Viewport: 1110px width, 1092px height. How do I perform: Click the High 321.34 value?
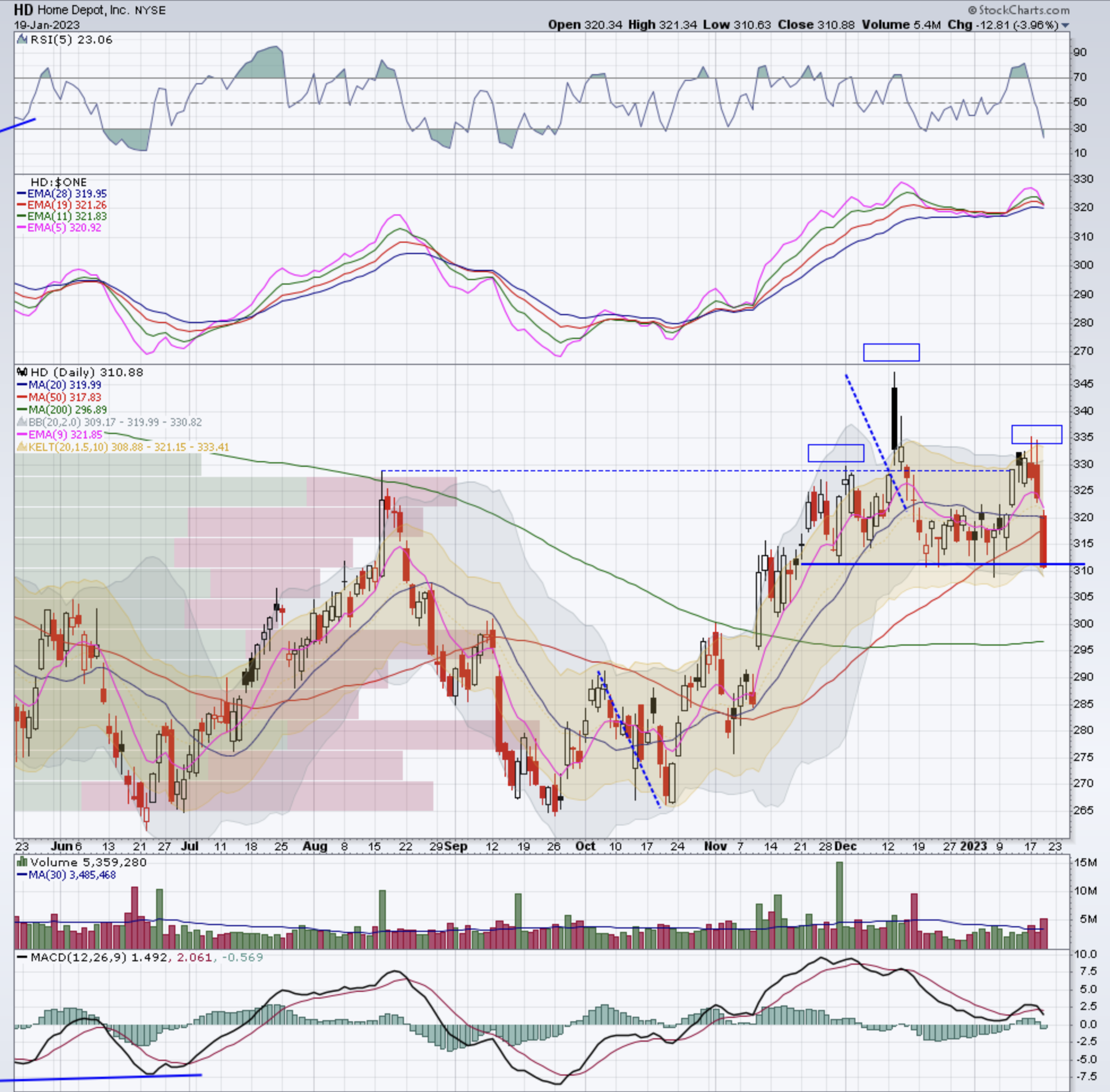pos(663,25)
